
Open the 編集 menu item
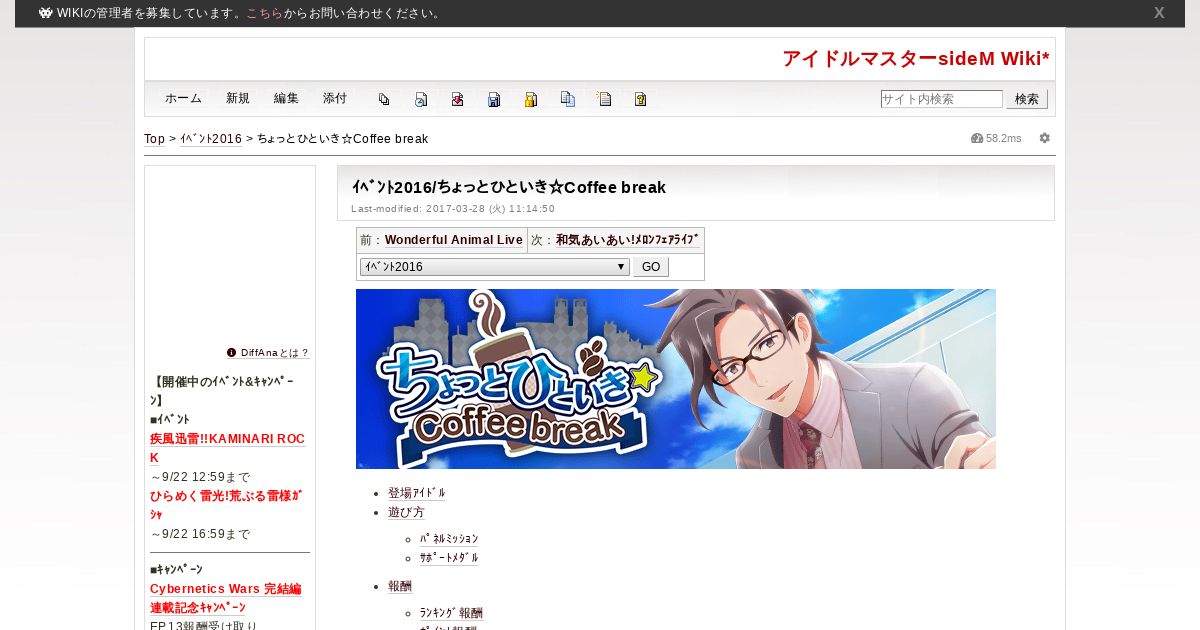[x=286, y=99]
